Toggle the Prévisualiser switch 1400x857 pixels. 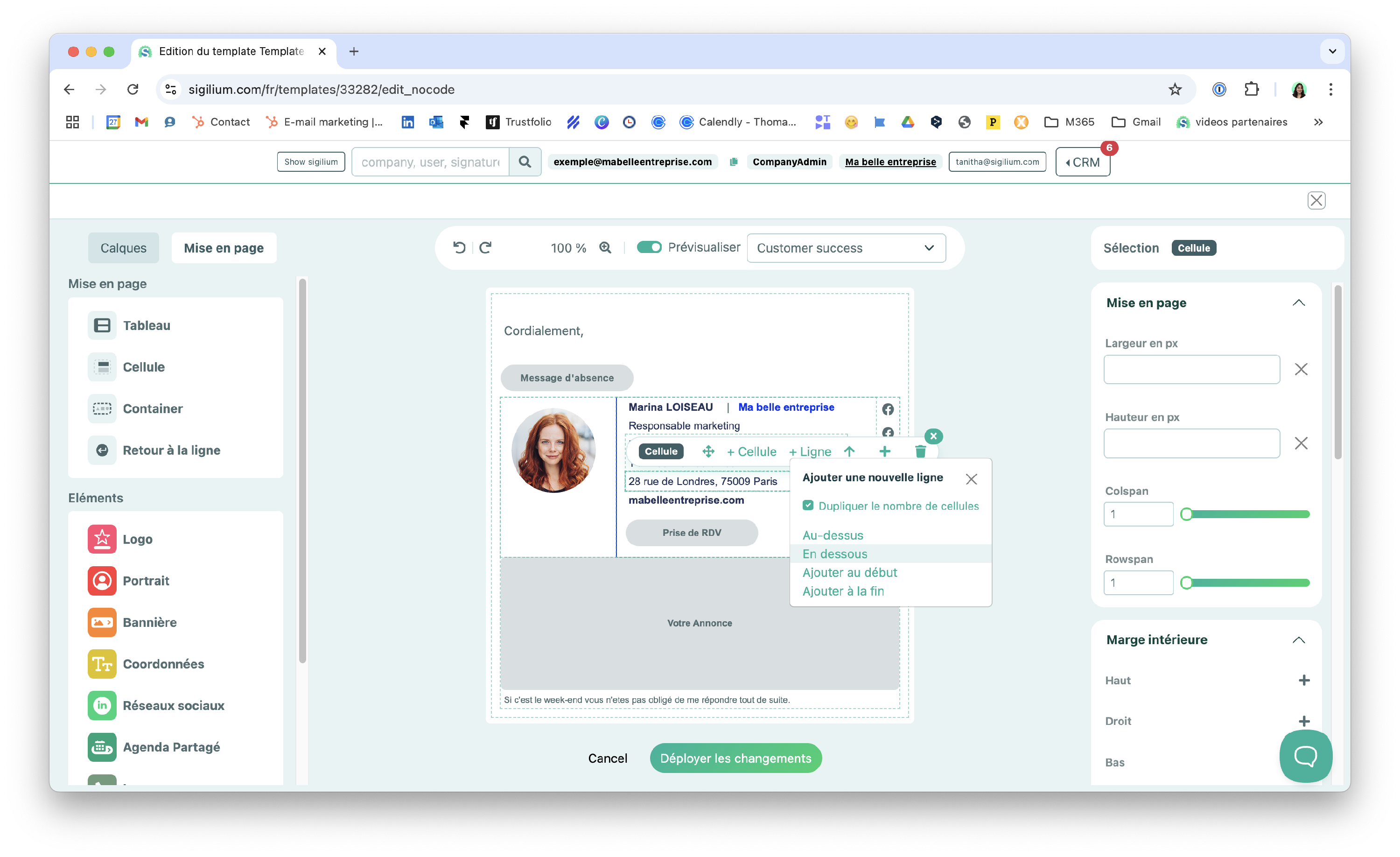point(649,248)
